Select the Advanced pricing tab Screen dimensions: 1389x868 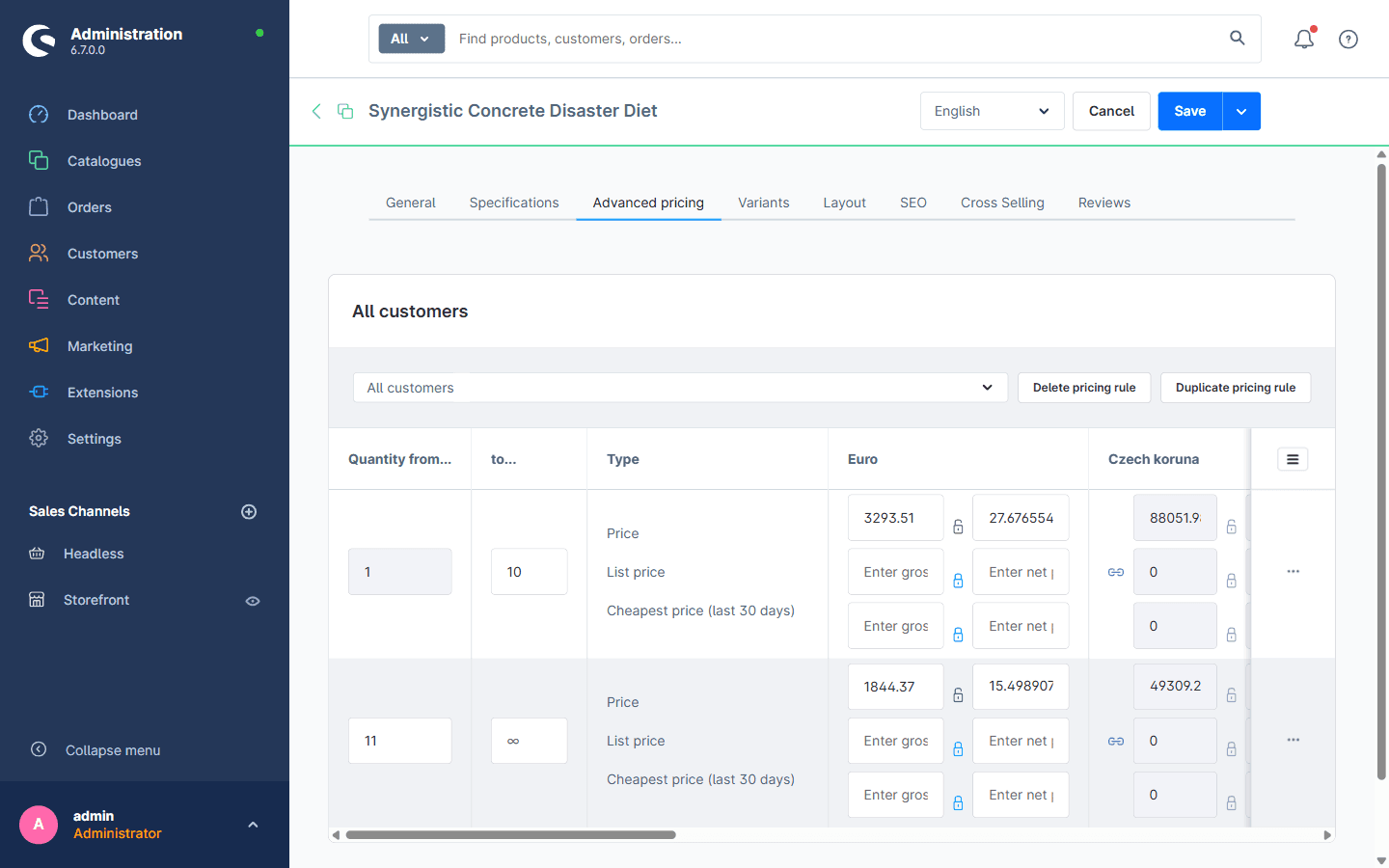pyautogui.click(x=648, y=203)
